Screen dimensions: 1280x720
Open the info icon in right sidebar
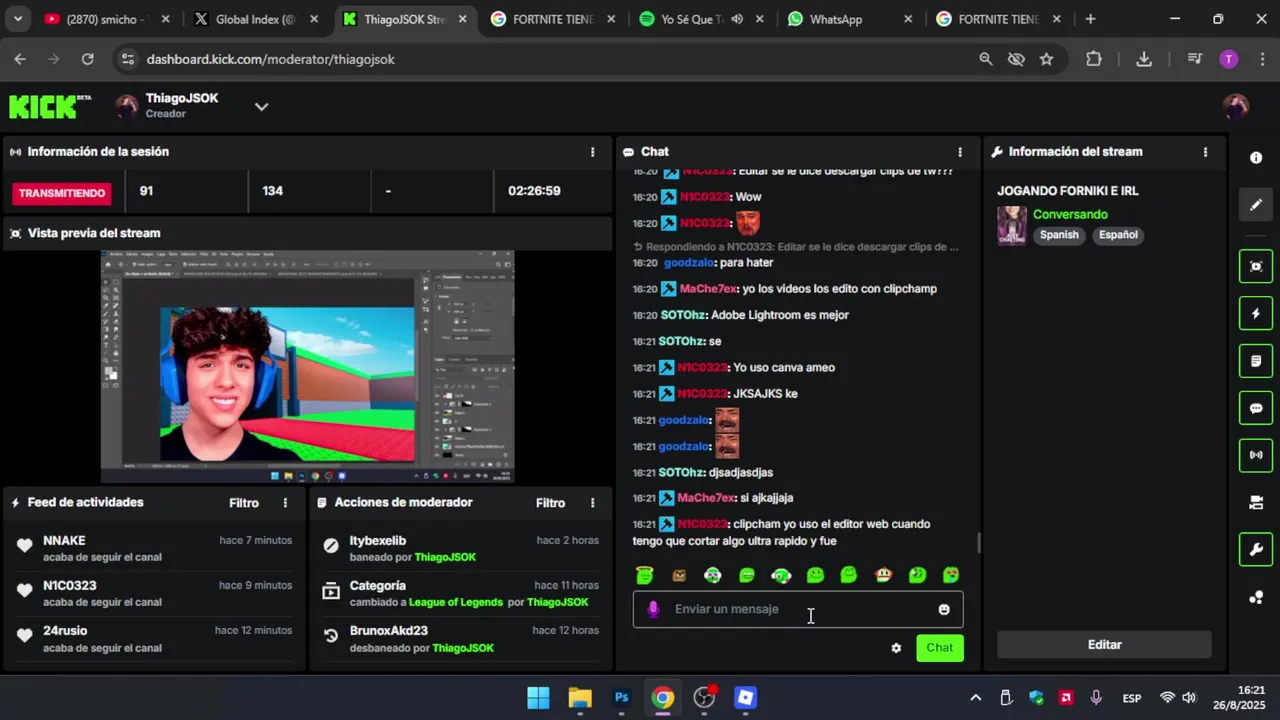point(1256,158)
